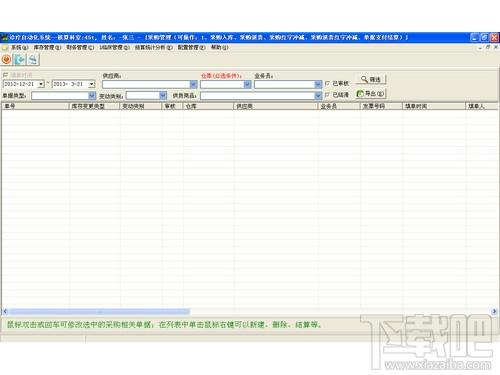Image resolution: width=500 pixels, height=375 pixels.
Task: Expand the 单据类型 combo box
Action: coord(92,96)
